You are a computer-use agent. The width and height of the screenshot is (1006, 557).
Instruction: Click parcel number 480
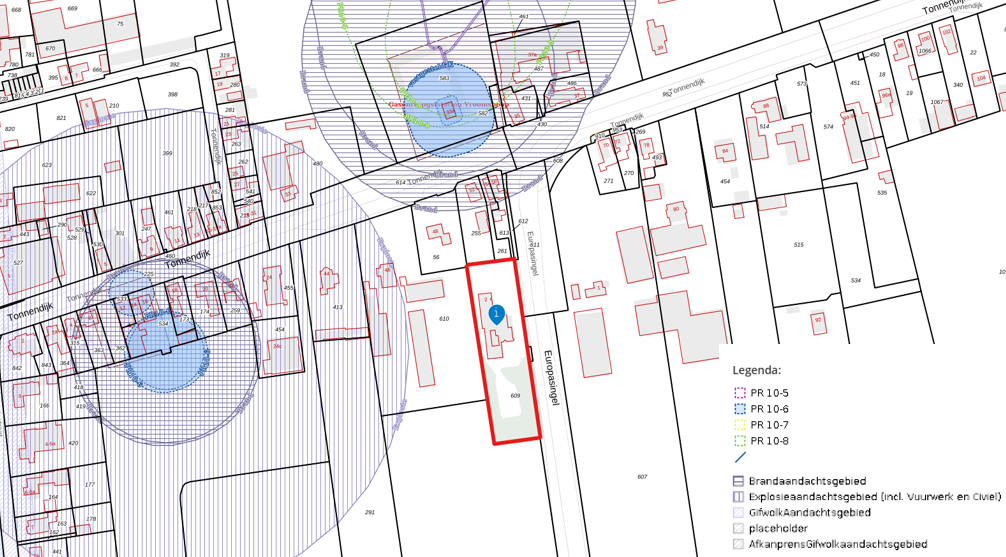point(317,164)
